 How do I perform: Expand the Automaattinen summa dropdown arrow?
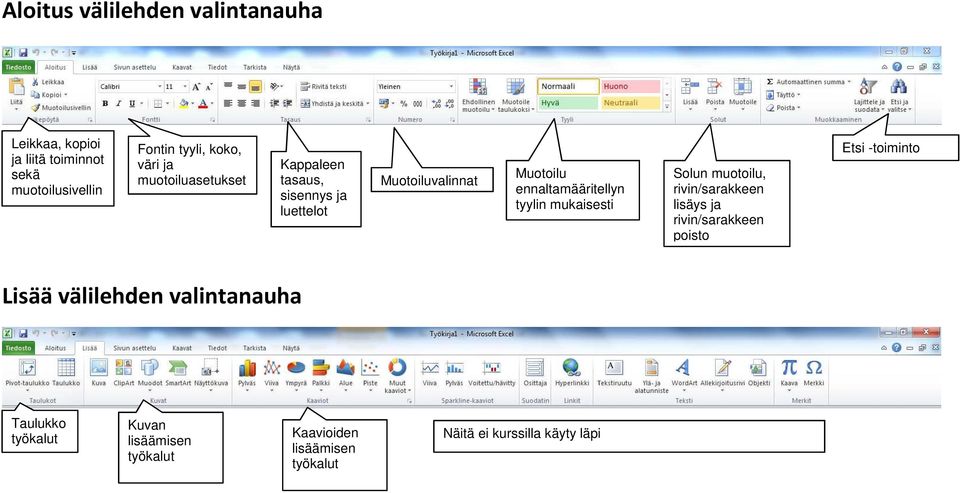tap(849, 81)
